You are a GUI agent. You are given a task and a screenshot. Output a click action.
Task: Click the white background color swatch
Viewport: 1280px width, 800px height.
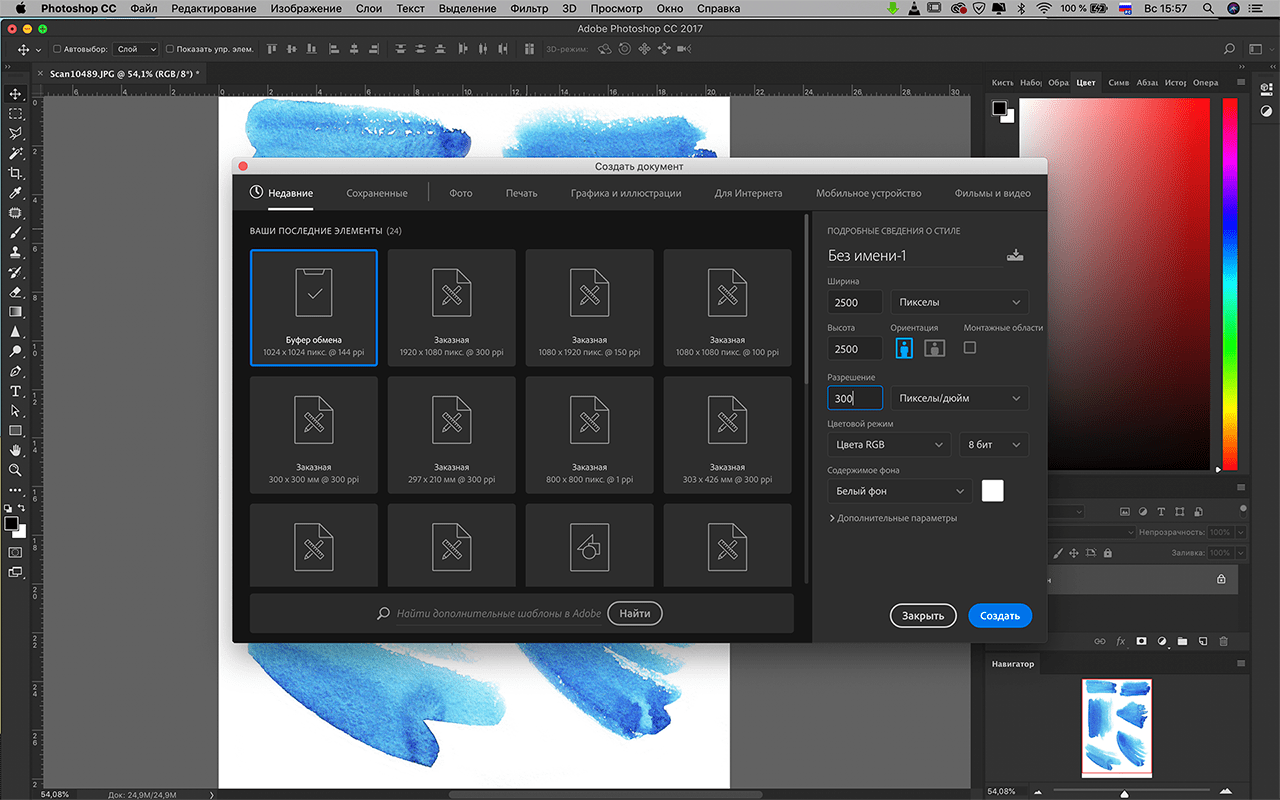click(993, 490)
